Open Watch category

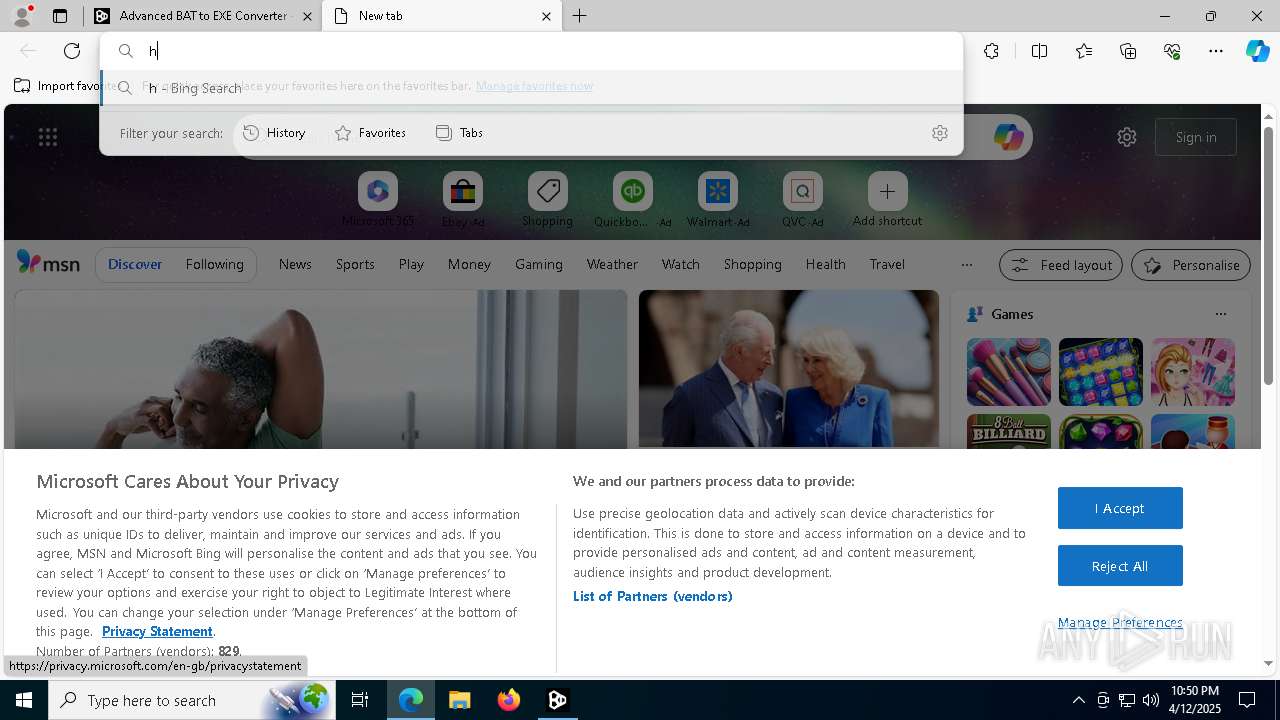681,264
